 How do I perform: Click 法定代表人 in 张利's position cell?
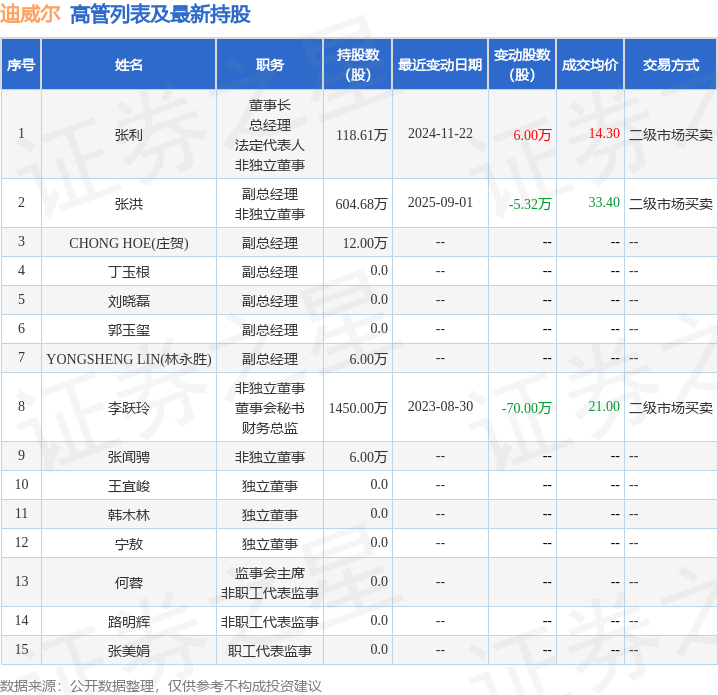tap(270, 145)
